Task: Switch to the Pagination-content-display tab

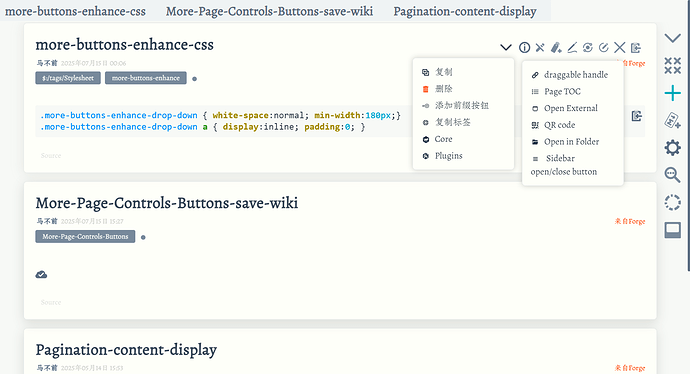Action: pos(465,11)
